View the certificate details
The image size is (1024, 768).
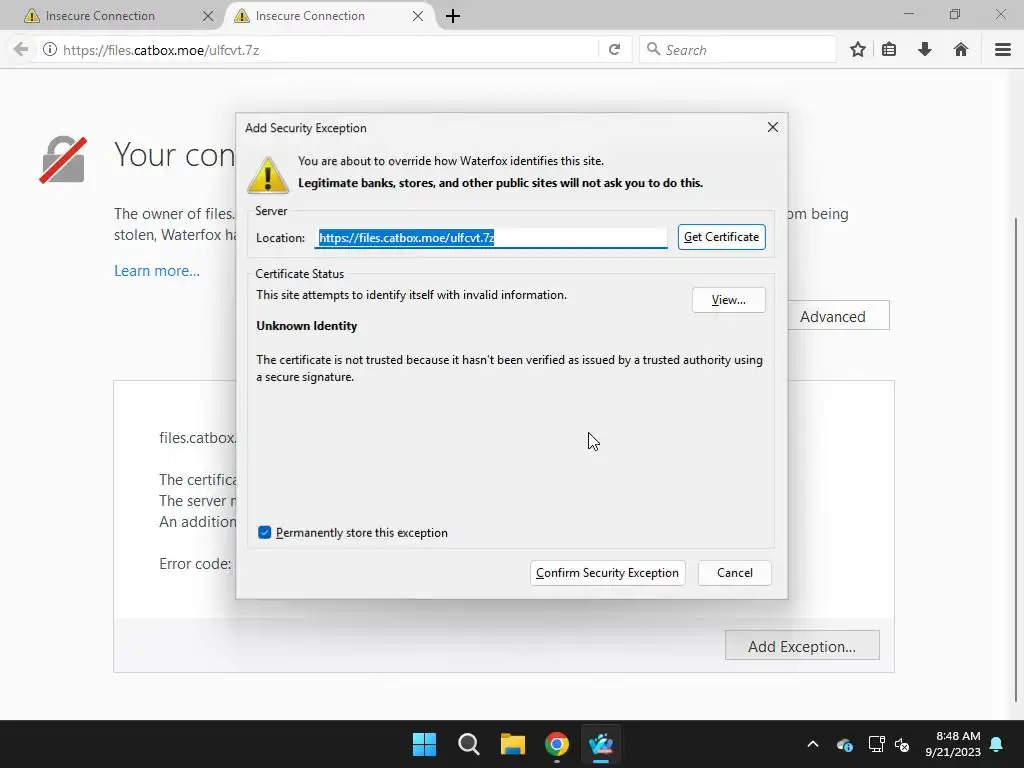pos(729,300)
